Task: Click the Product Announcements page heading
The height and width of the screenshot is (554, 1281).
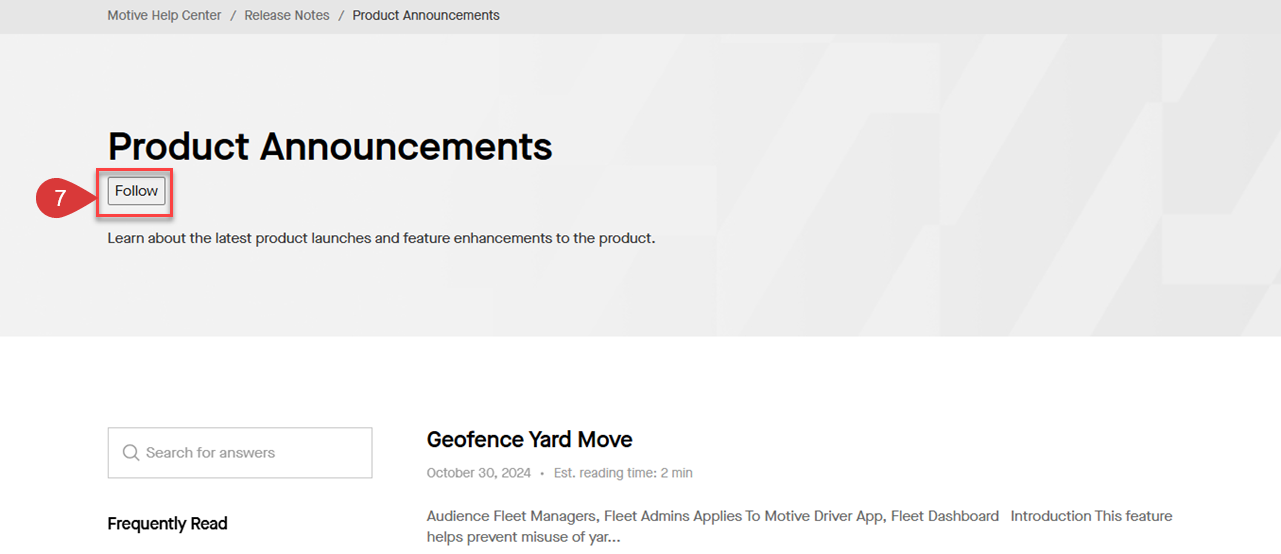Action: tap(330, 147)
